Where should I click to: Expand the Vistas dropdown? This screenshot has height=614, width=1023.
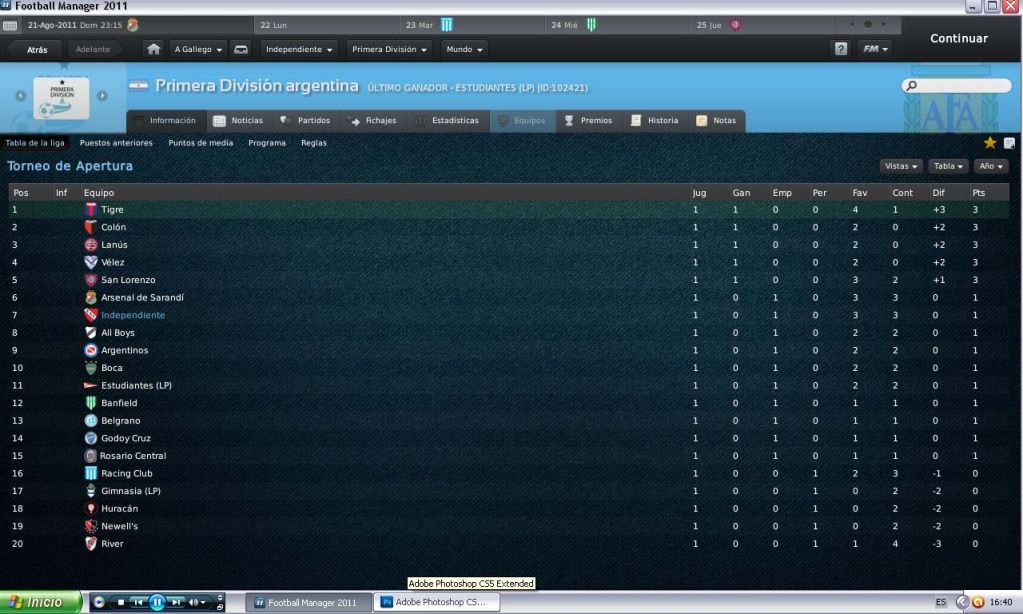pyautogui.click(x=901, y=166)
